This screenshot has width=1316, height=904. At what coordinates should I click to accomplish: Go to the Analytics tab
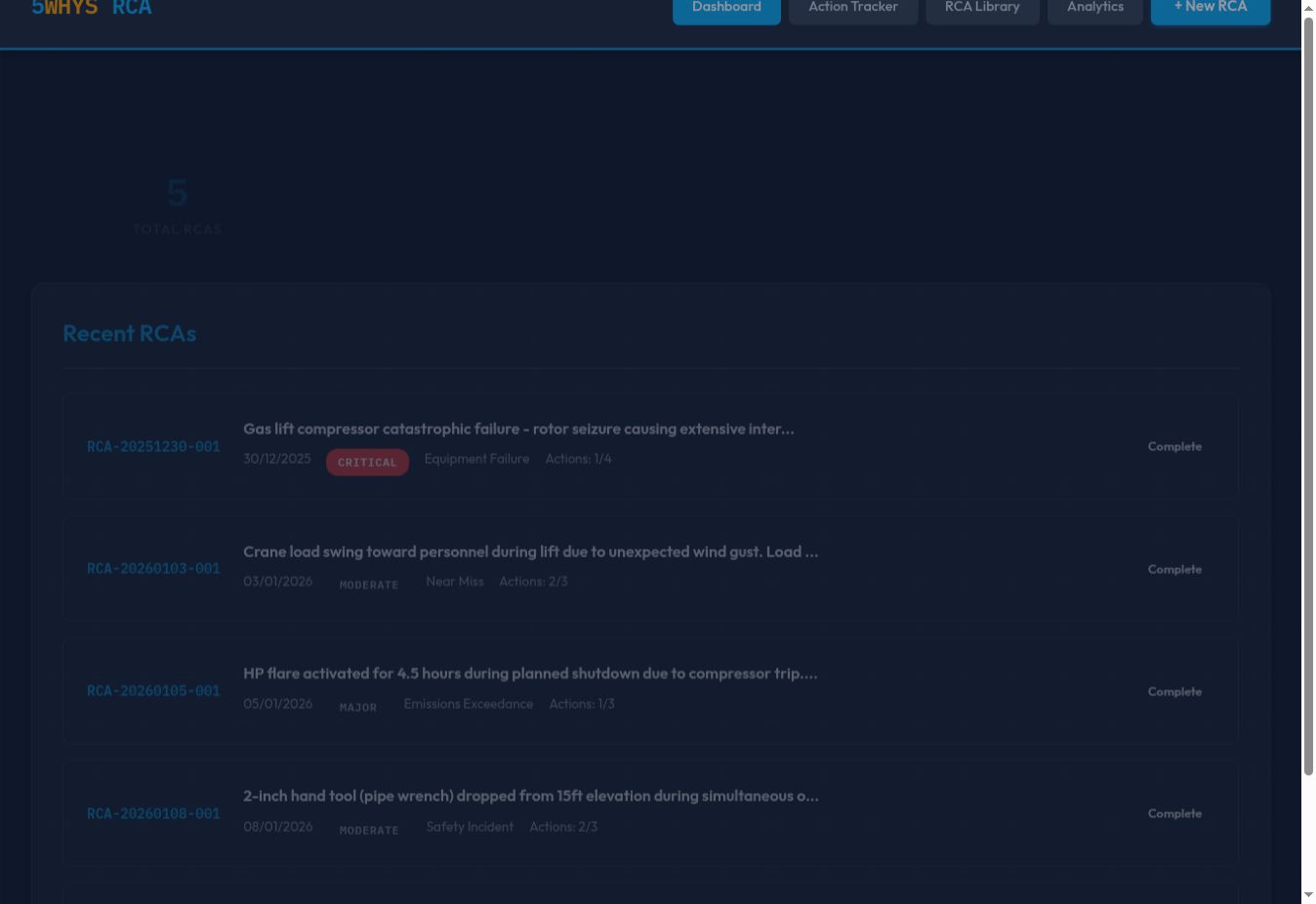tap(1095, 8)
